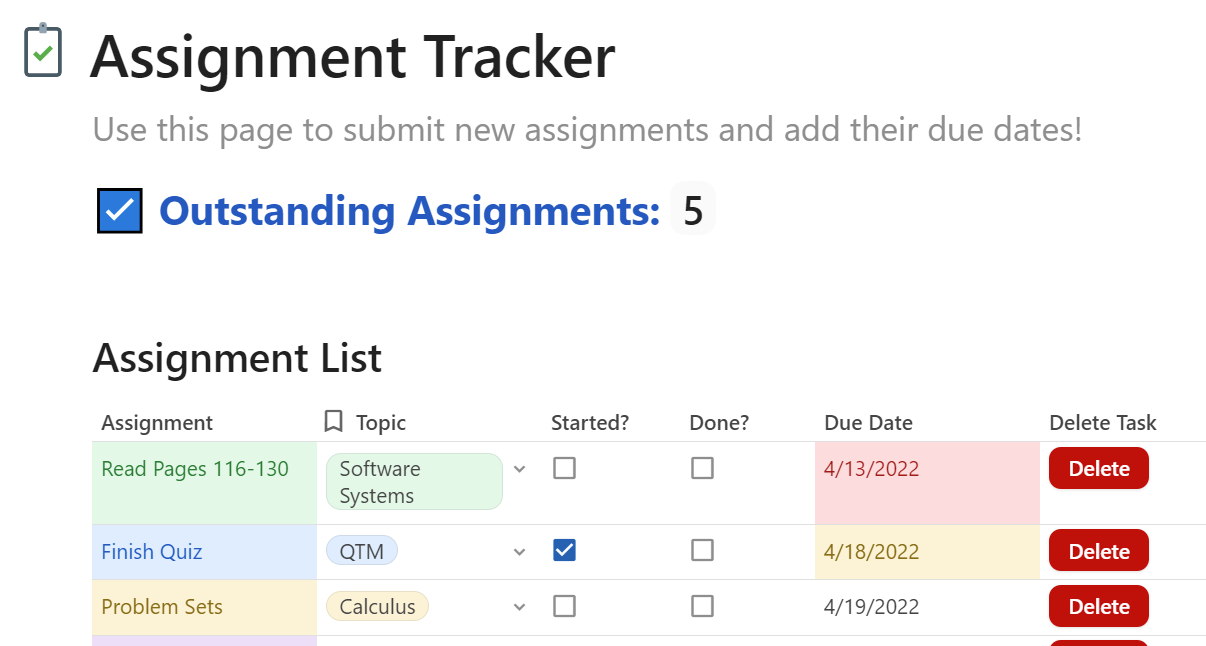Open the Finish Quiz assignment link
The image size is (1206, 646).
pos(152,552)
